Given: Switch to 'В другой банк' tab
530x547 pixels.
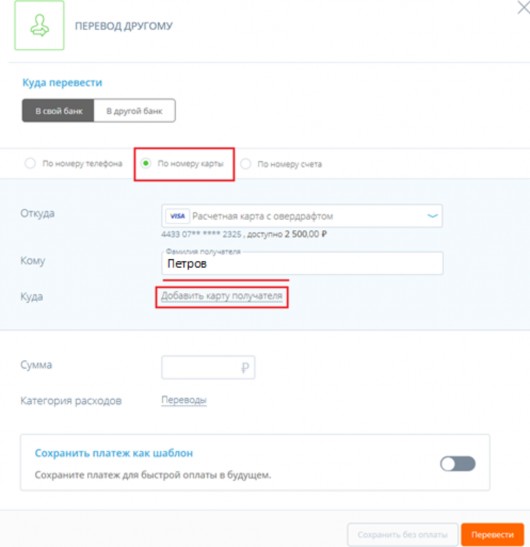Looking at the screenshot, I should click(x=134, y=111).
